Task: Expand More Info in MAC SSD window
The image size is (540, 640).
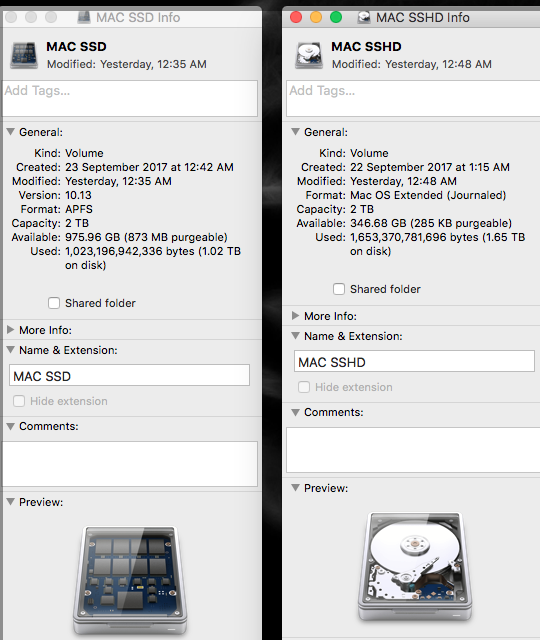Action: click(x=11, y=330)
